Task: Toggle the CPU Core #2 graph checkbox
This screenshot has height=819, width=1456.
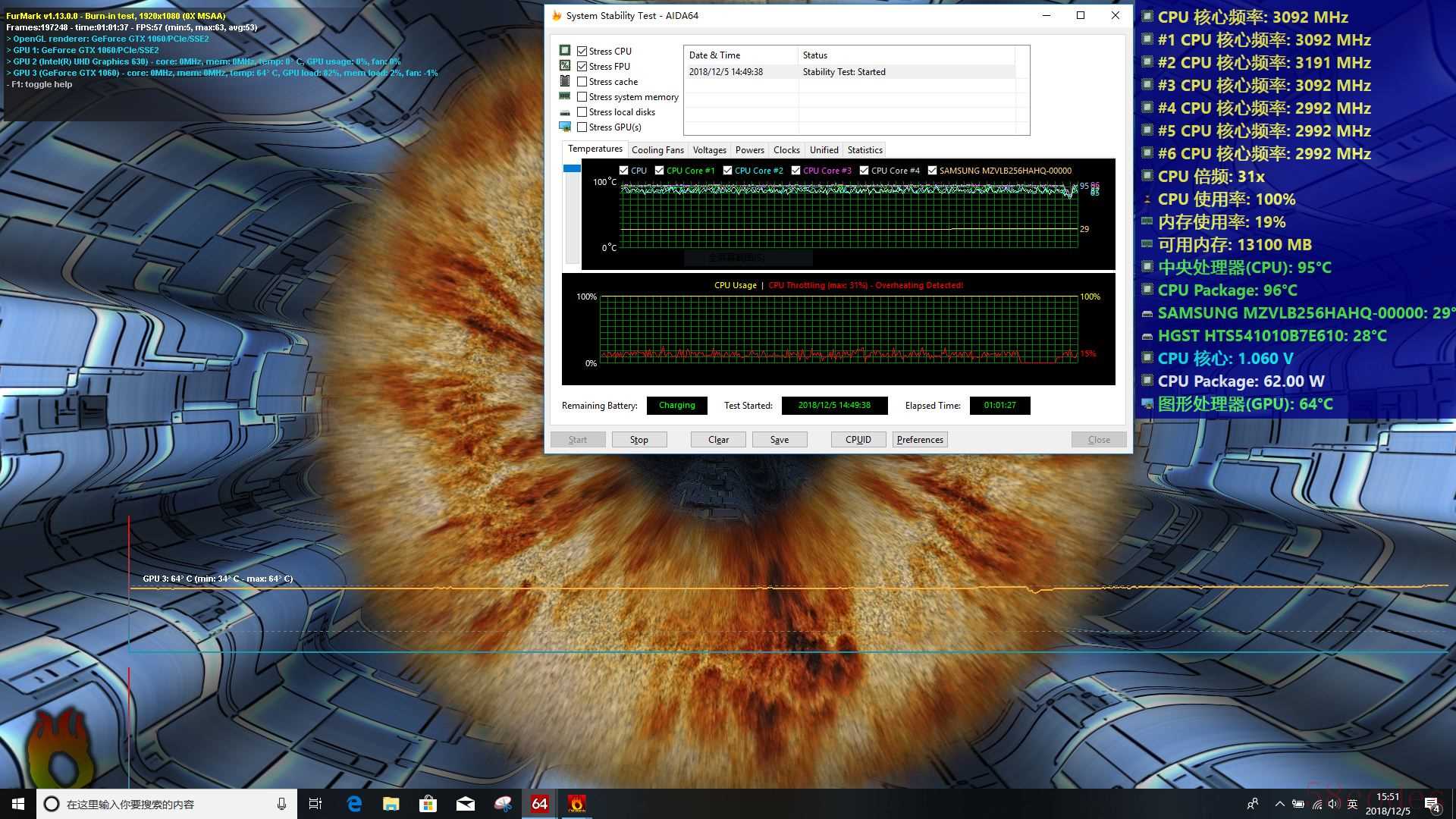Action: click(x=727, y=171)
